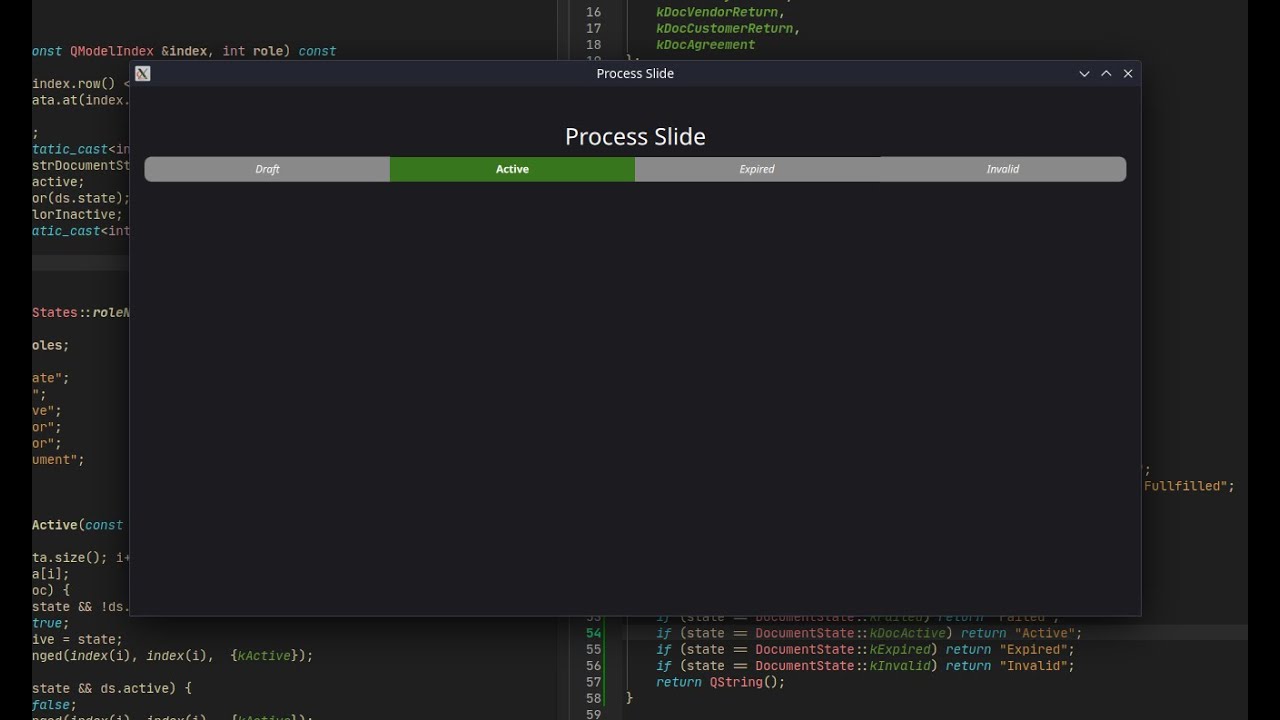The image size is (1280, 720).
Task: Click "Expired" string on line 55
Action: [1033, 649]
